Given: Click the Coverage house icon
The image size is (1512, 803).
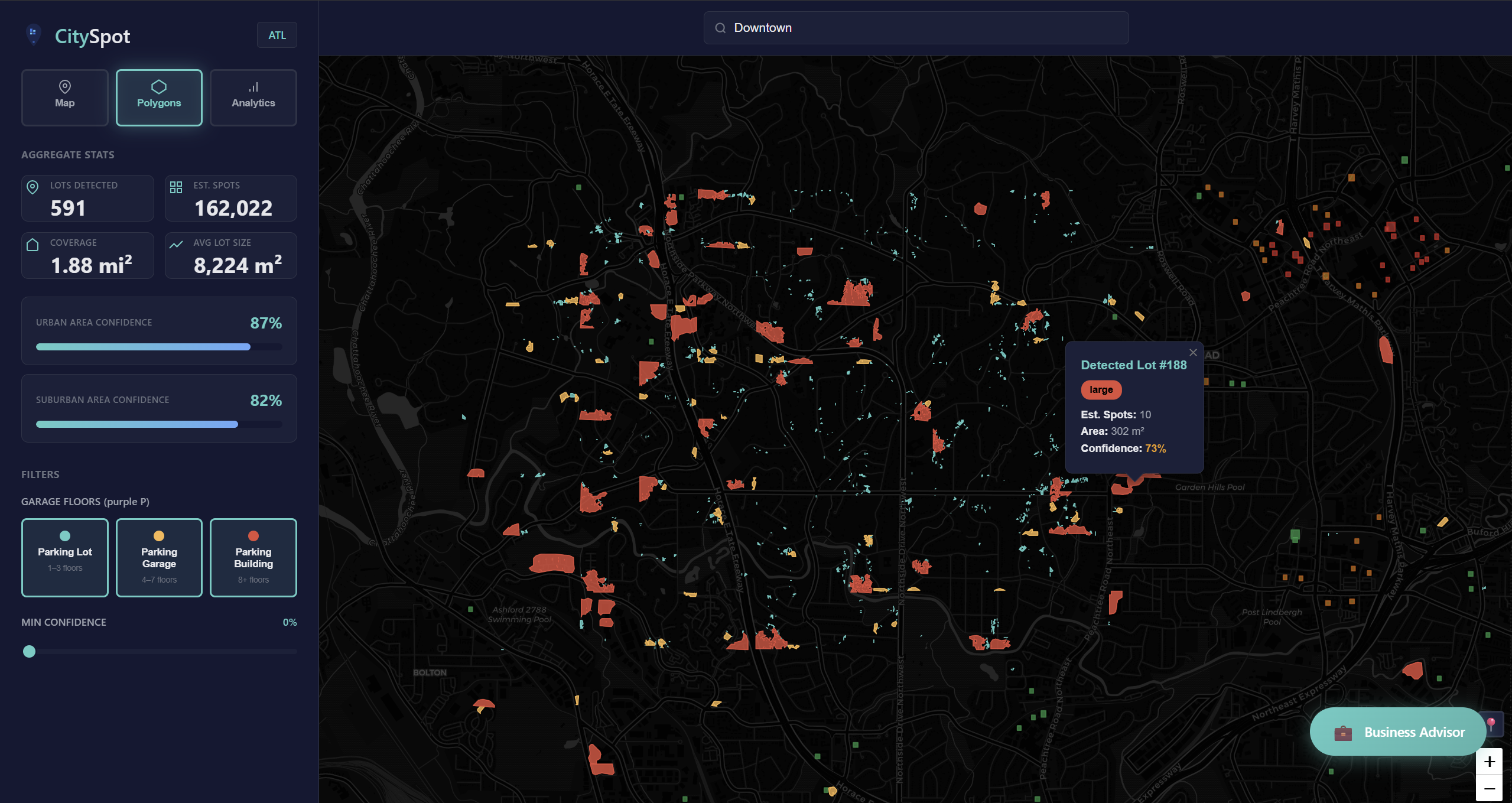Looking at the screenshot, I should [32, 245].
